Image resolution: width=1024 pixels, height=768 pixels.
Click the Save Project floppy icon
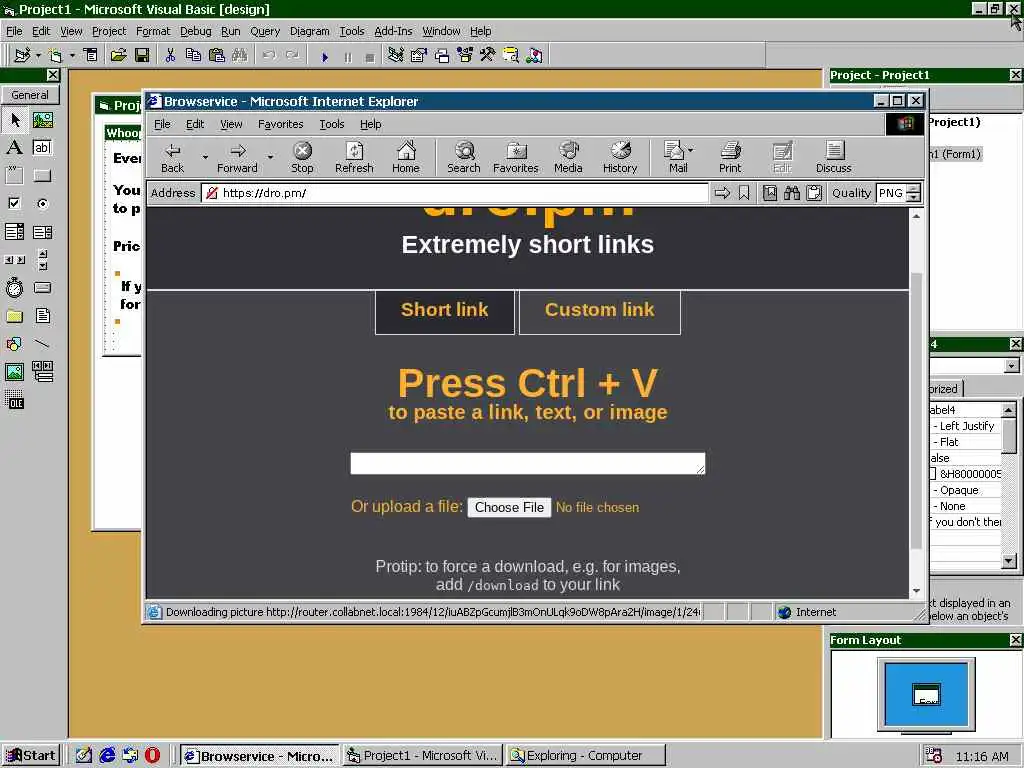pos(142,56)
